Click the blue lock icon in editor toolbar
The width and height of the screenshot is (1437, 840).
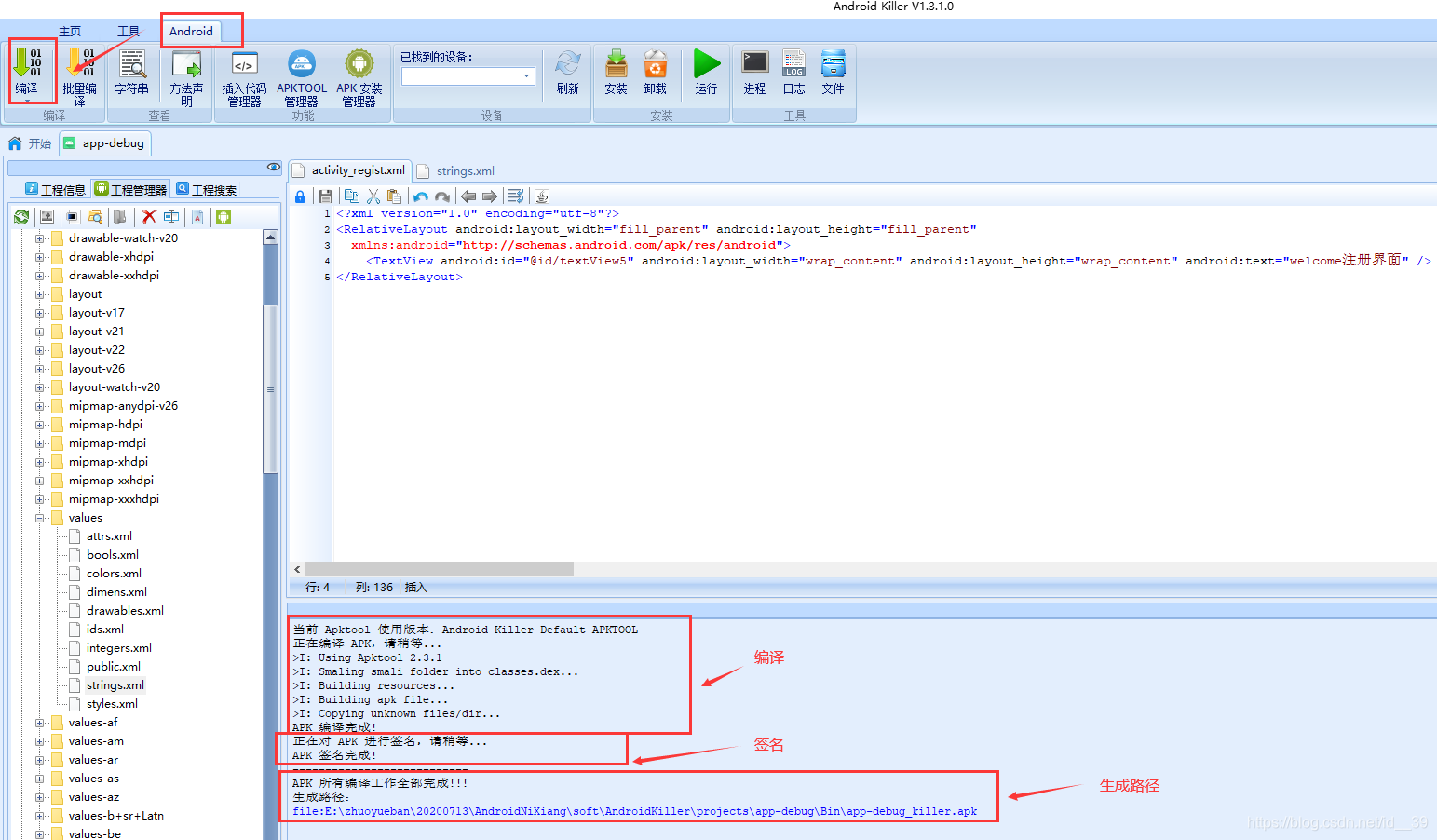pyautogui.click(x=300, y=196)
